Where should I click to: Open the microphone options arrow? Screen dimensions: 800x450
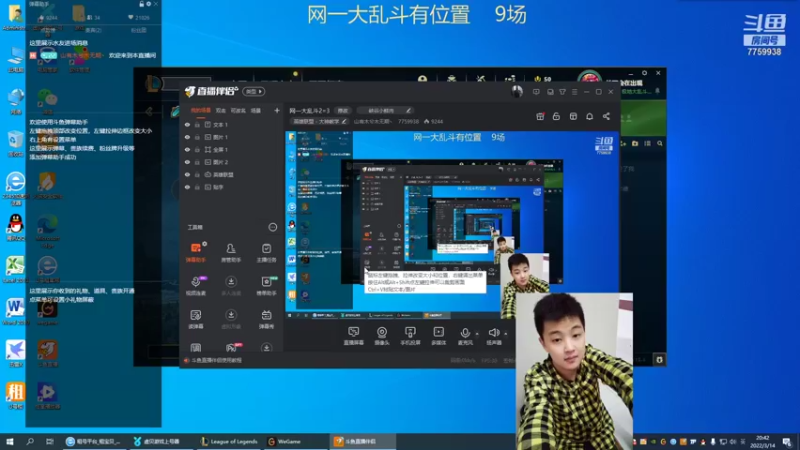[477, 334]
